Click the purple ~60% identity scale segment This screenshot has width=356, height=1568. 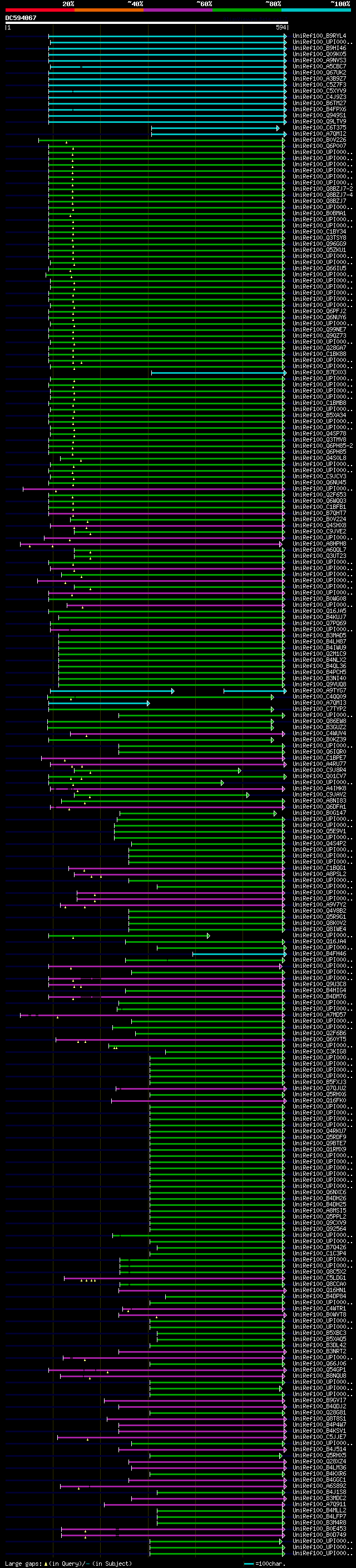click(179, 10)
